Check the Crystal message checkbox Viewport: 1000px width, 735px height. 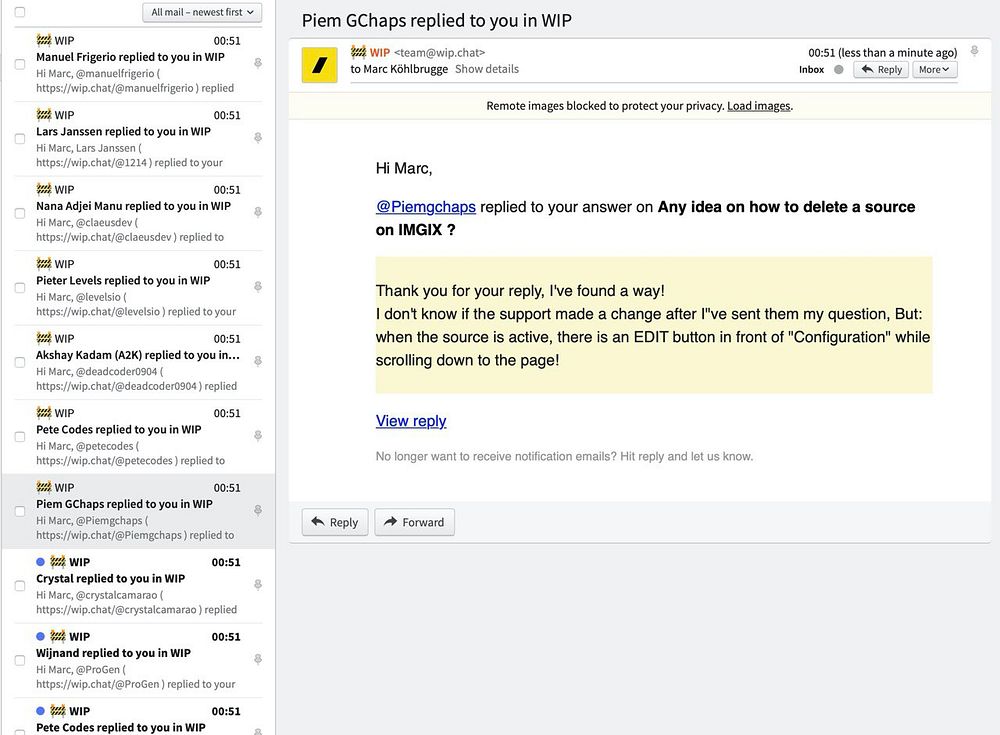tap(20, 586)
